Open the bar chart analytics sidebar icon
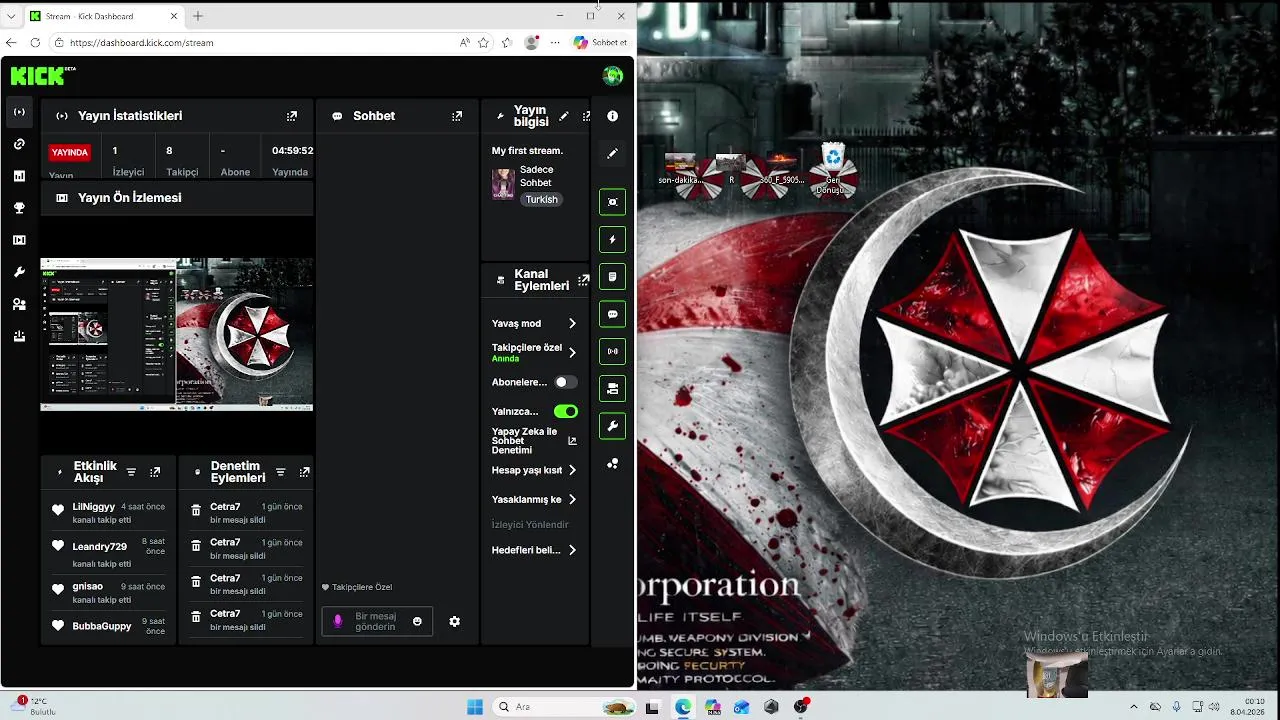The image size is (1280, 720). [x=19, y=176]
